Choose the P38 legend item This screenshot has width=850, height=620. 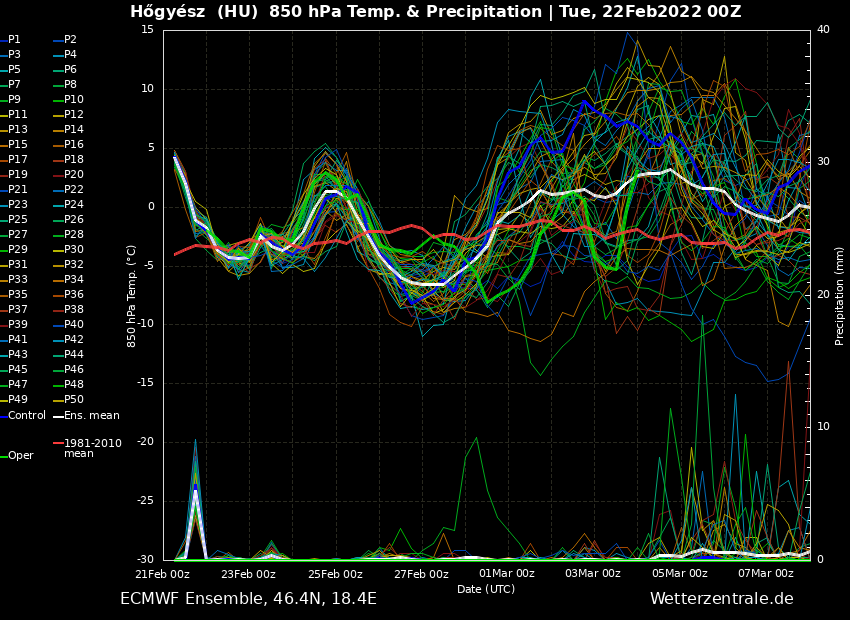tap(74, 310)
